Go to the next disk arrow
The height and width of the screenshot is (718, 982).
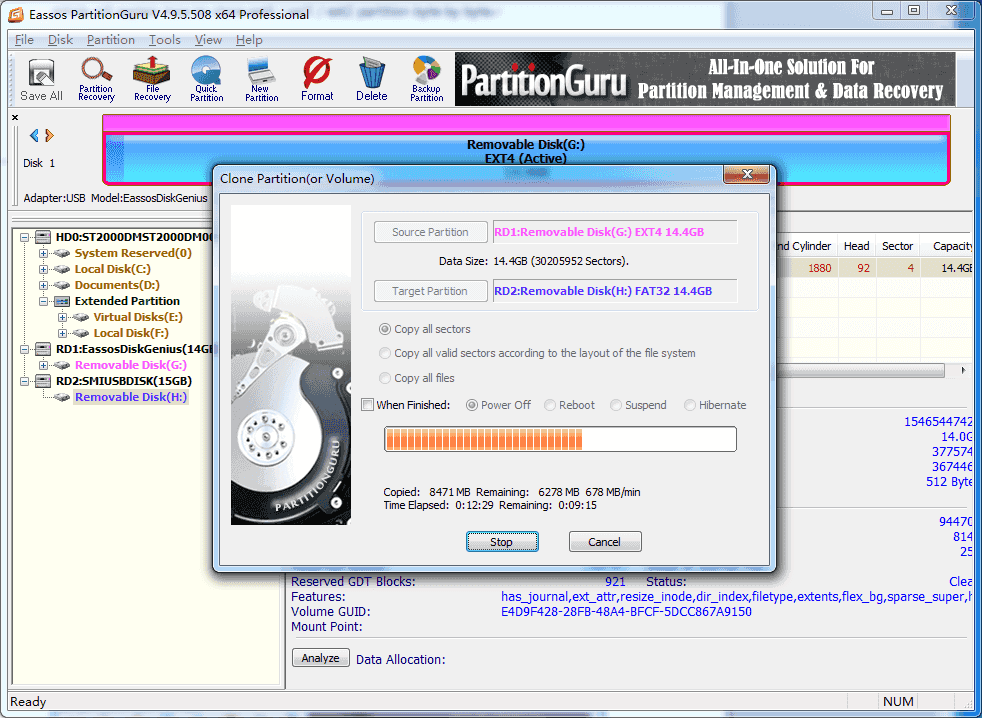[x=49, y=135]
